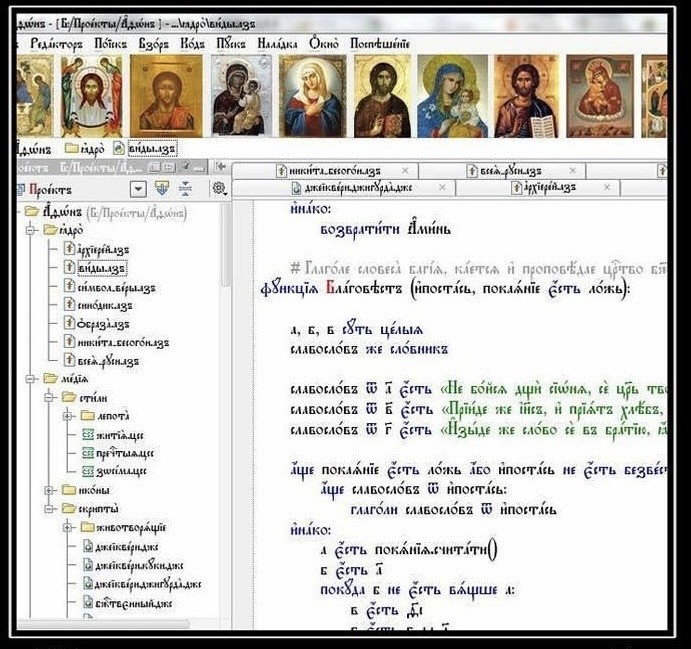
Task: Click the Christ with open book toolbar icon
Action: [527, 96]
